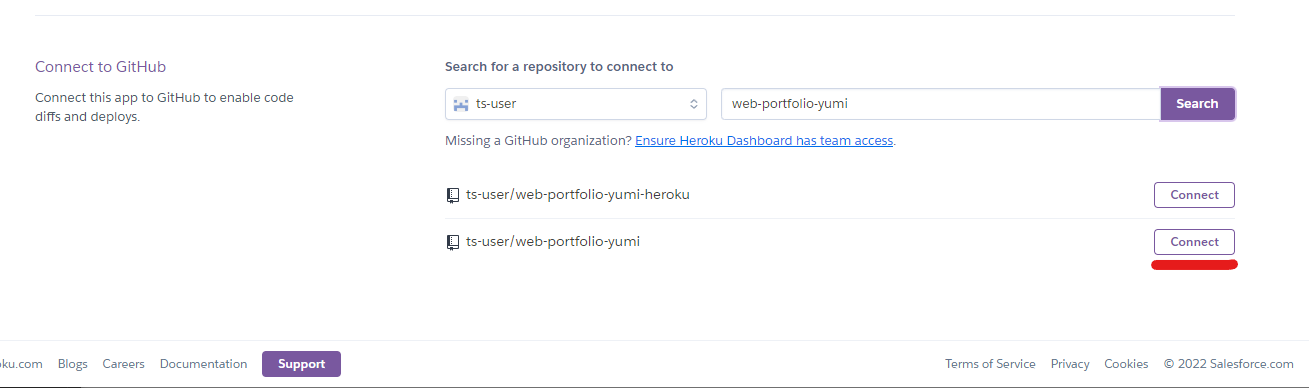
Task: Open the Terms of Service link
Action: [990, 364]
